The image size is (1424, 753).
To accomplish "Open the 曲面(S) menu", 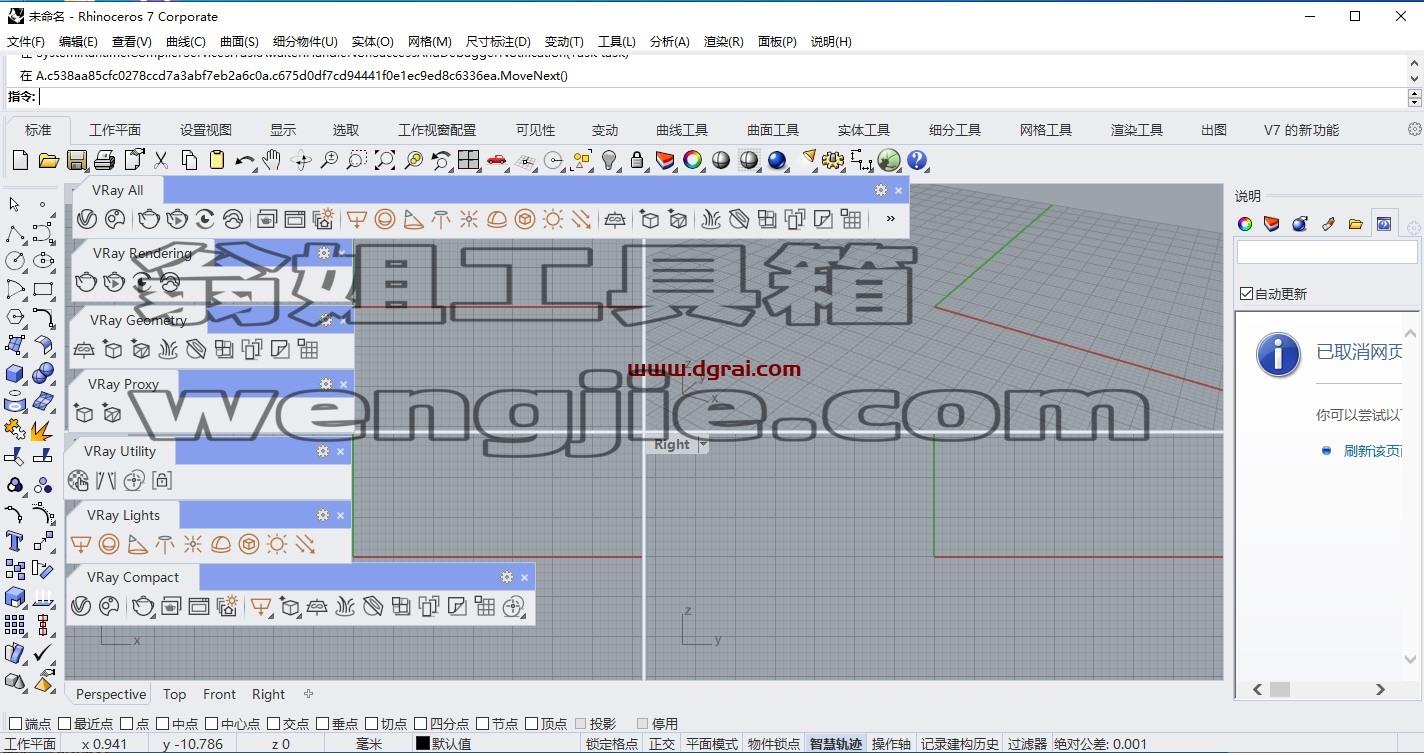I will [x=239, y=41].
